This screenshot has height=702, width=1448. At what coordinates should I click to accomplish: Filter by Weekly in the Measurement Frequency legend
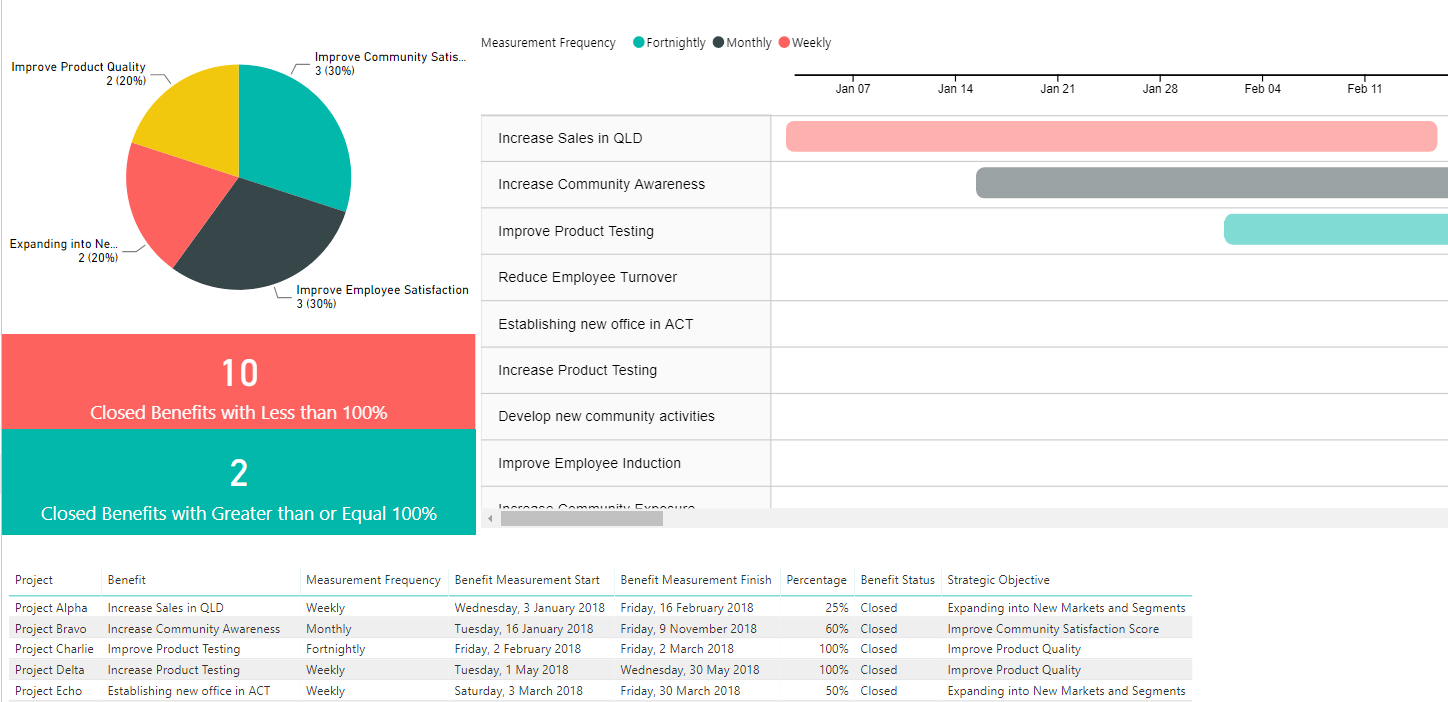click(x=805, y=42)
